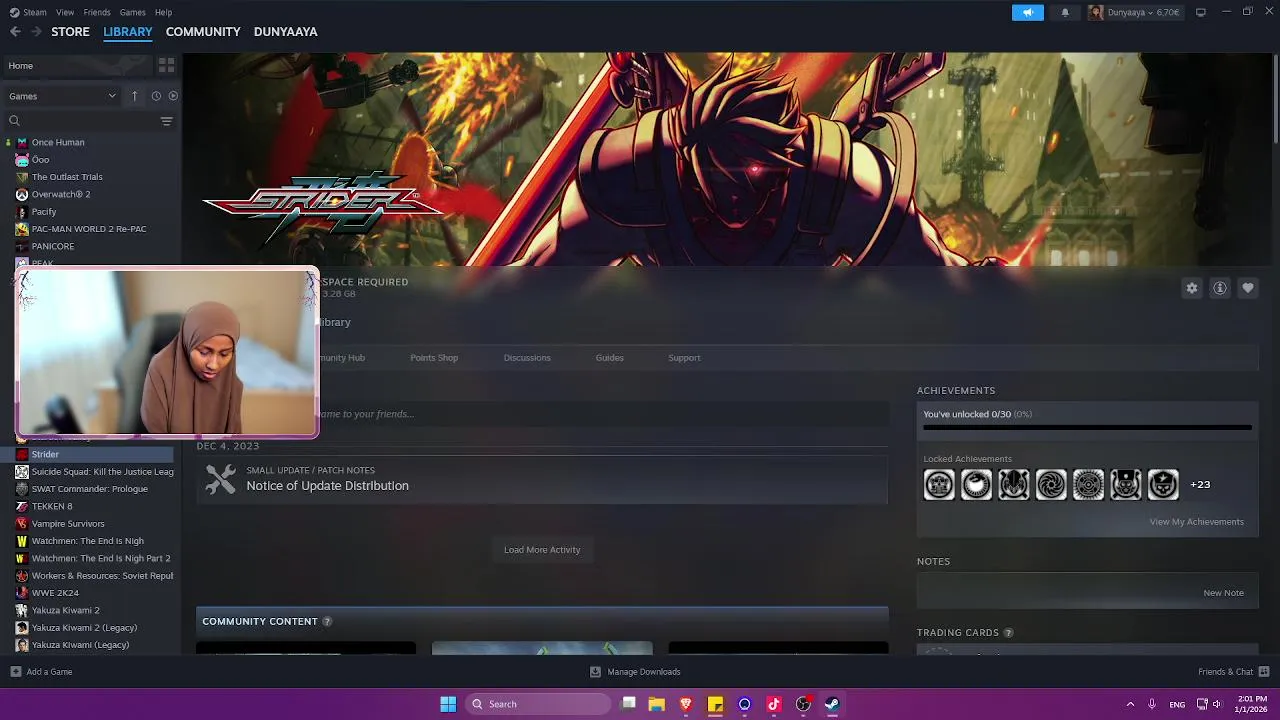Click the library Home button

pos(76,66)
